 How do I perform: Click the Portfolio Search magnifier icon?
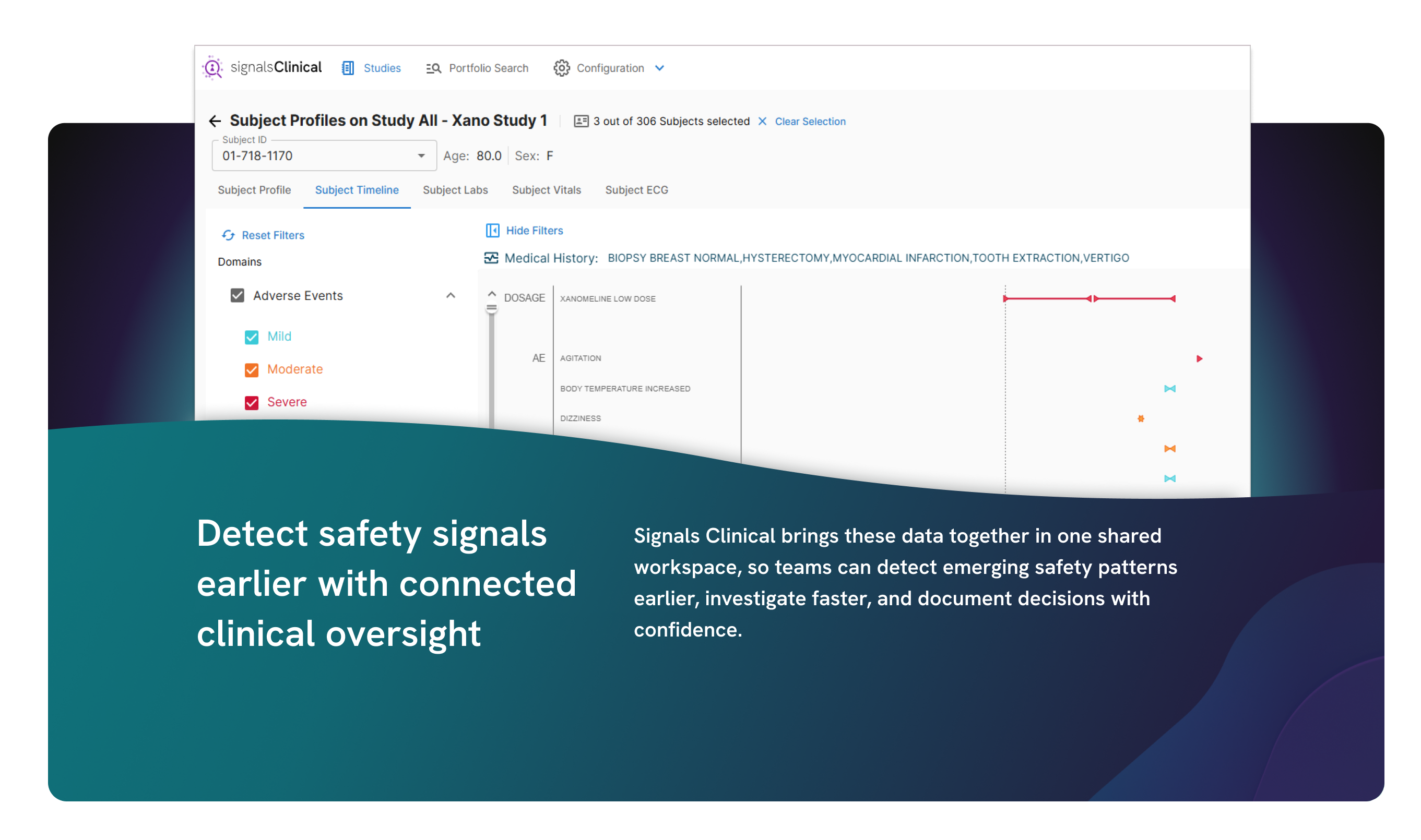coord(433,68)
